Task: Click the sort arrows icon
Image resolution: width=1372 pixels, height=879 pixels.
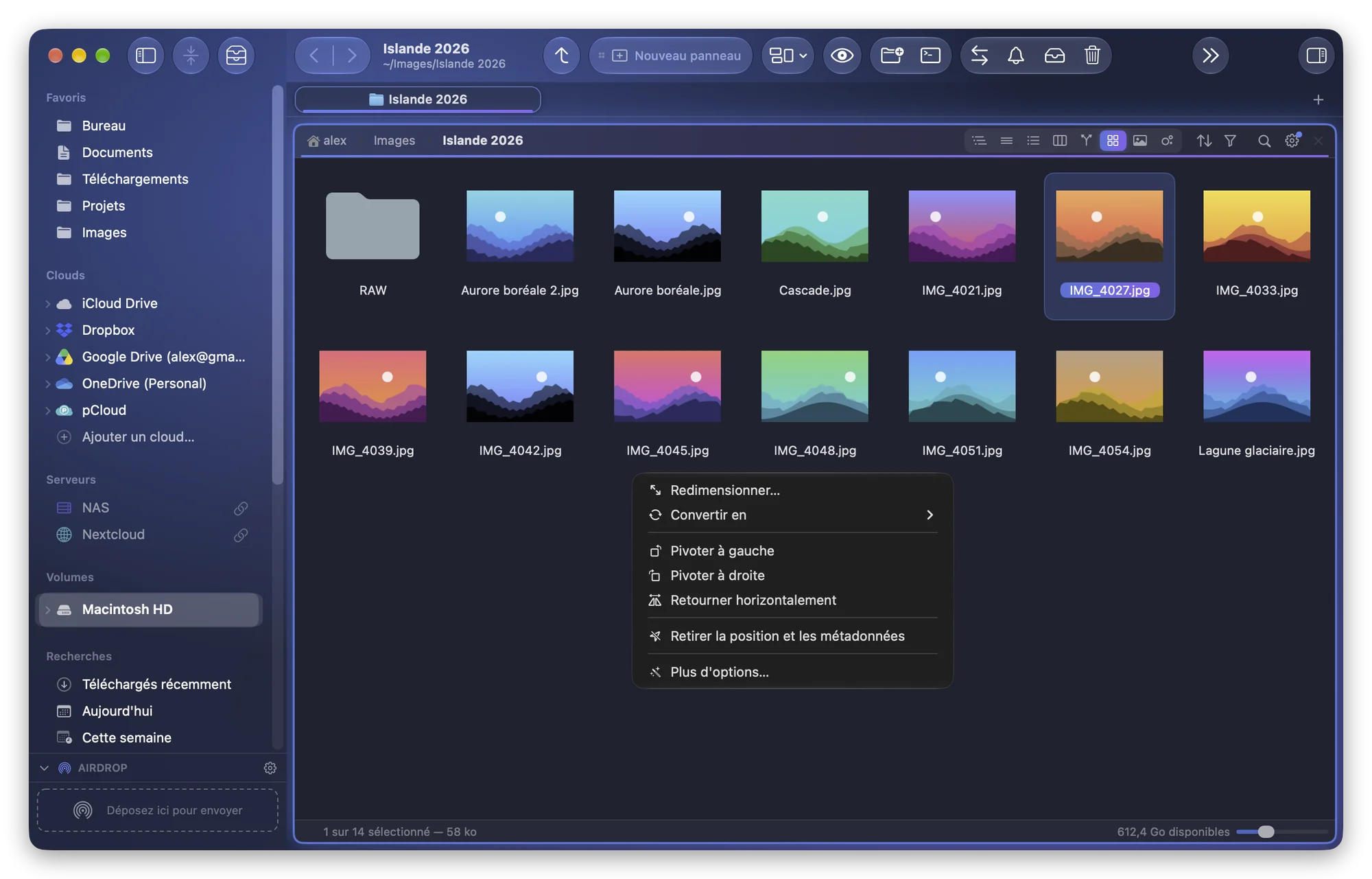Action: [1204, 141]
